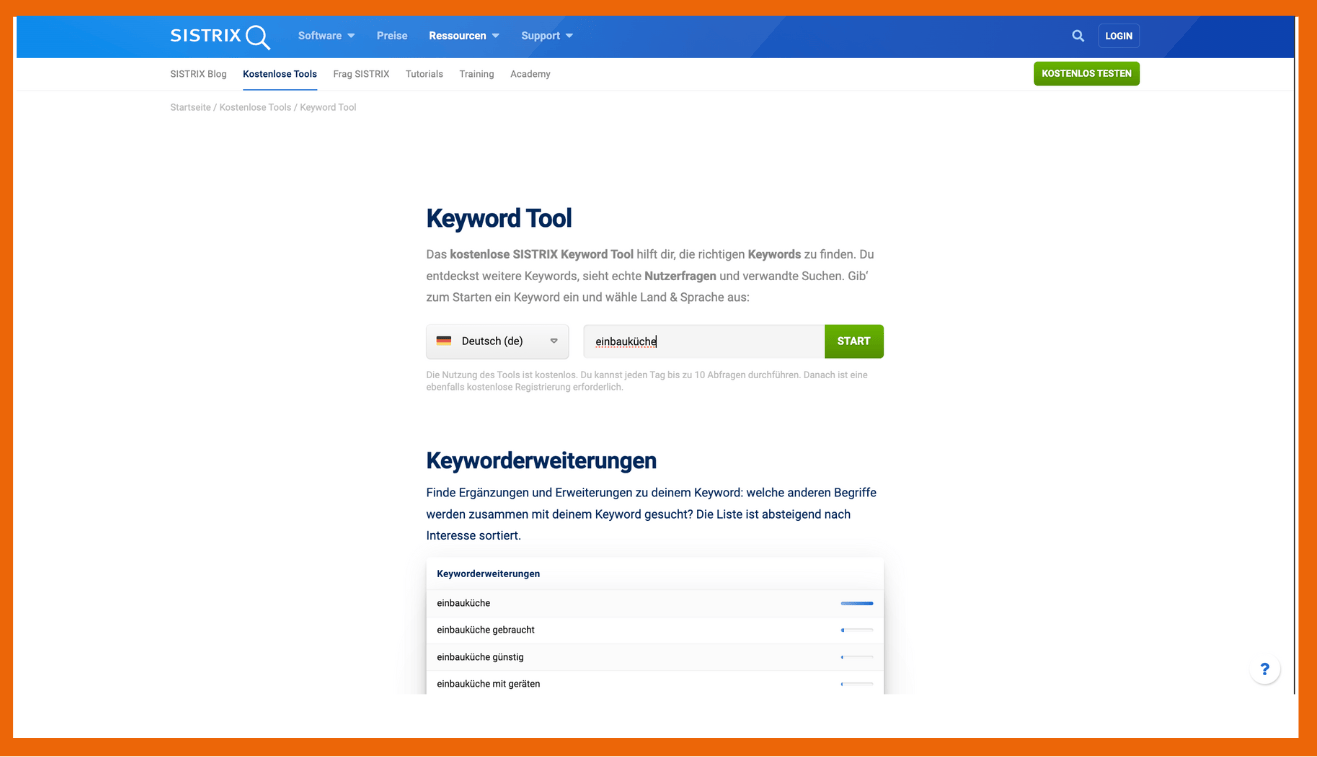This screenshot has height=757, width=1317.
Task: Open the Support dropdown
Action: coord(546,36)
